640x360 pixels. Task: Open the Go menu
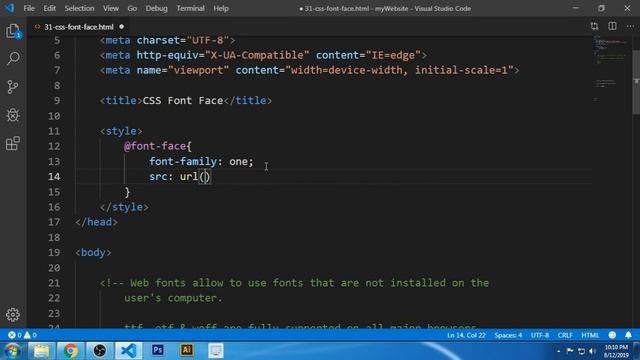pos(132,8)
